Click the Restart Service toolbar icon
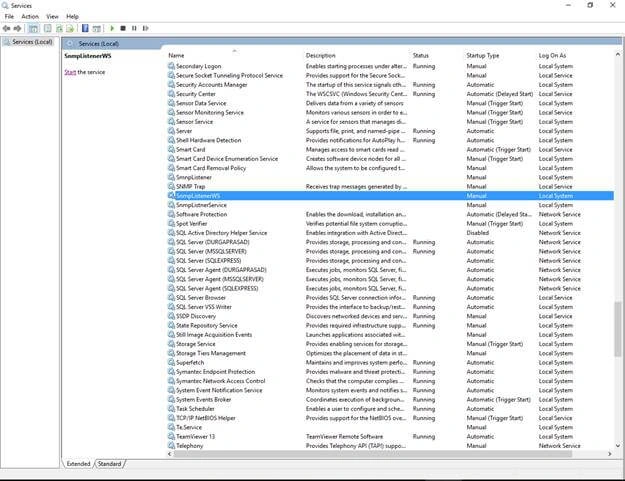The image size is (625, 481). click(x=145, y=28)
